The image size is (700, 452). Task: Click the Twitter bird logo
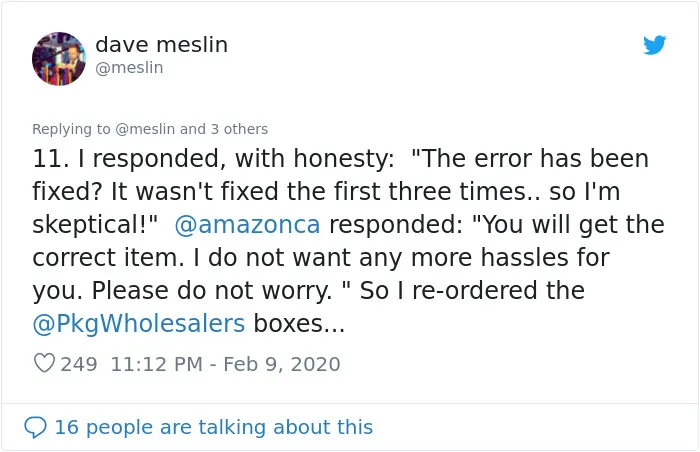(x=654, y=45)
